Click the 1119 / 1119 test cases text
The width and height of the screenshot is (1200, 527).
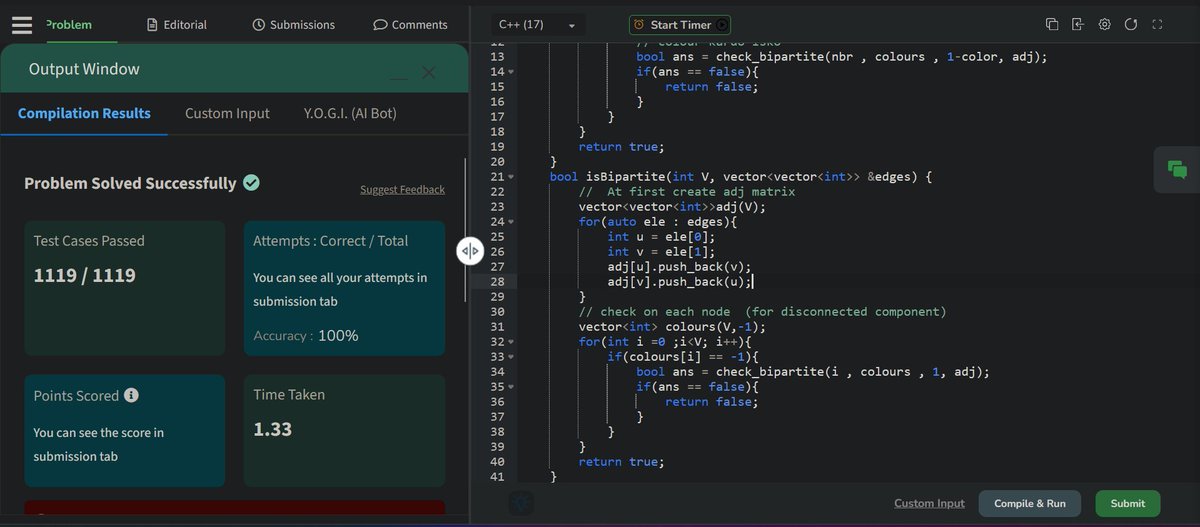click(x=85, y=275)
